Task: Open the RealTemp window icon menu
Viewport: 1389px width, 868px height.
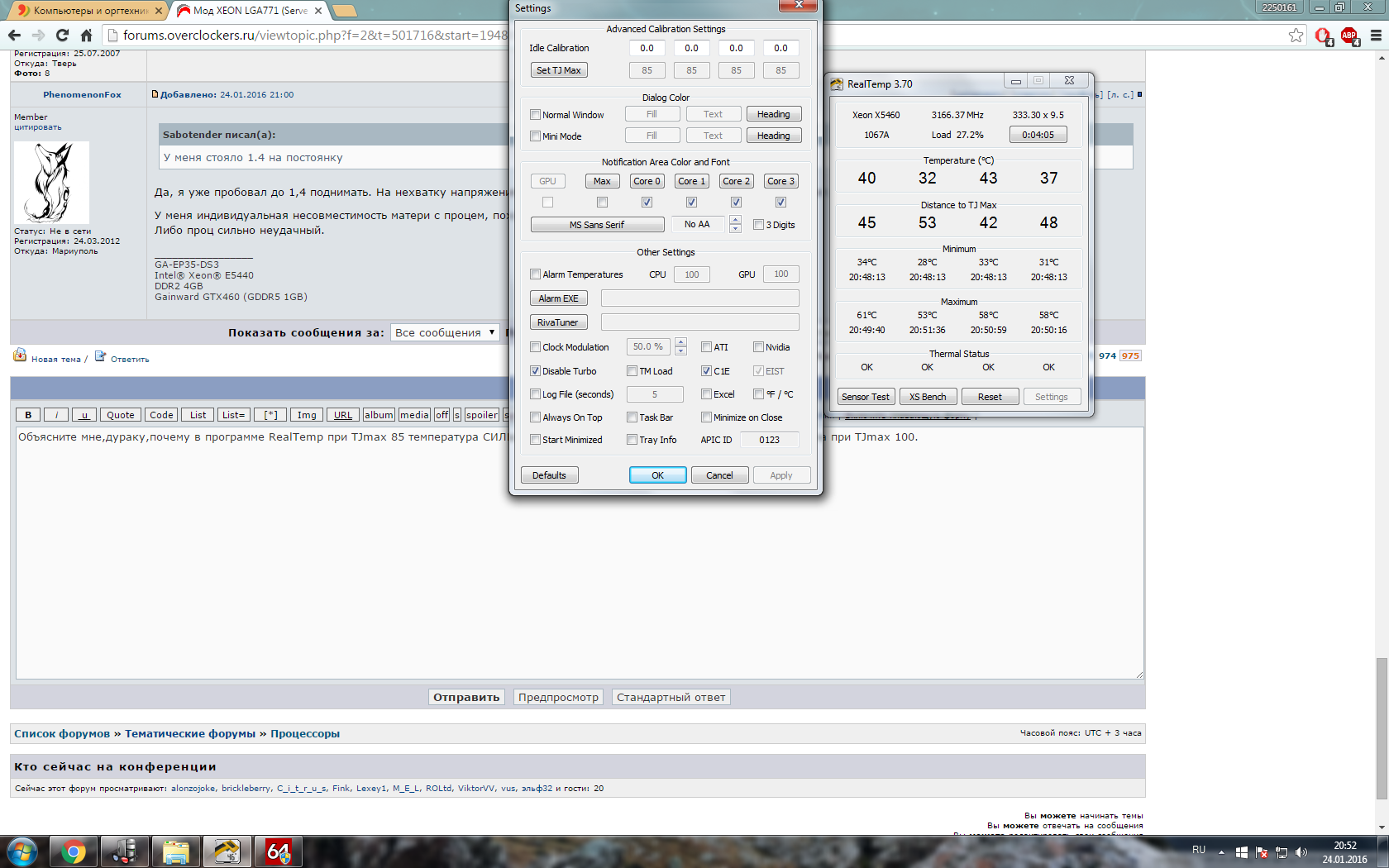Action: (x=837, y=83)
